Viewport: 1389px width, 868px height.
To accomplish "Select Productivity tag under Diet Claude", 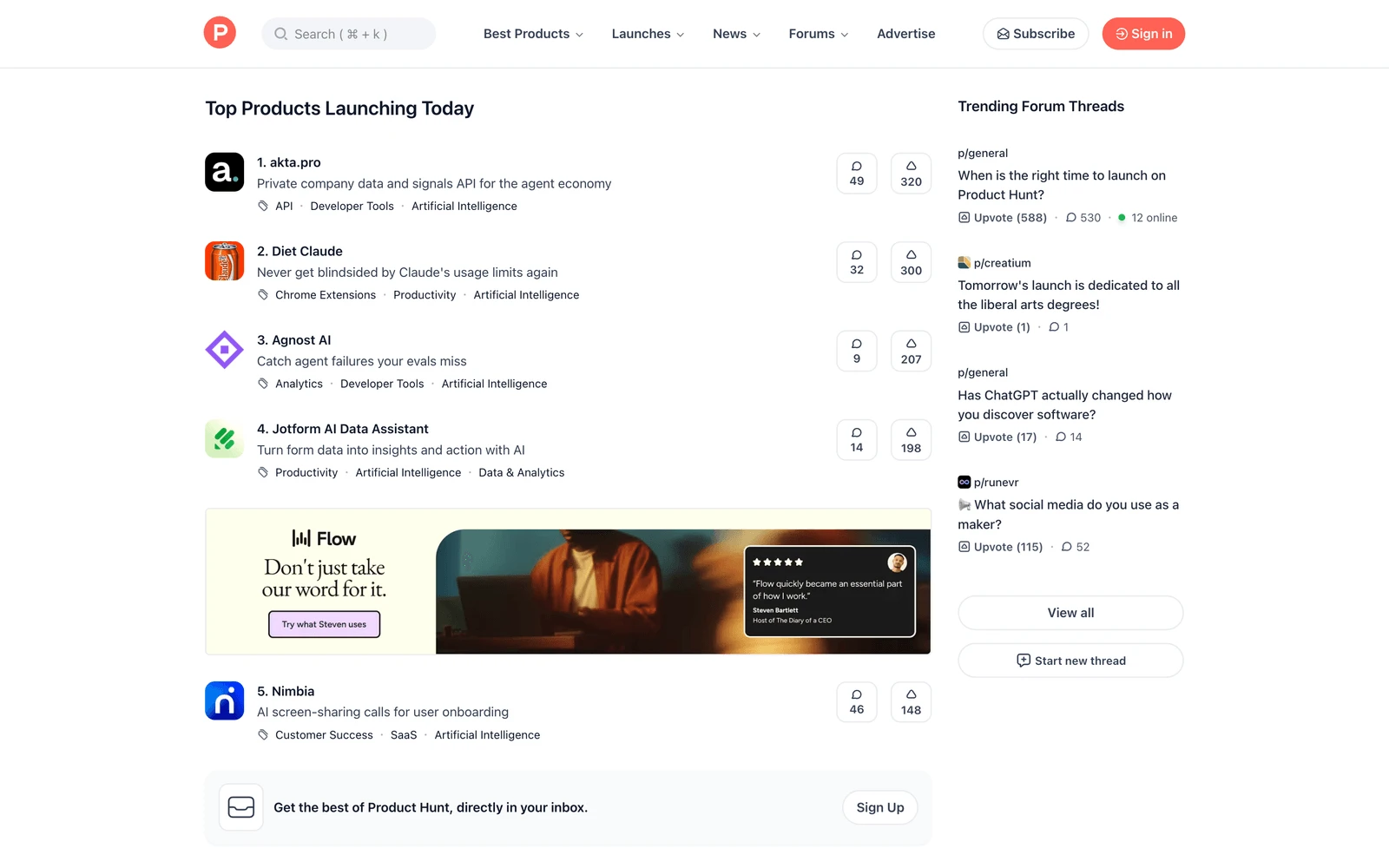I will tap(425, 295).
